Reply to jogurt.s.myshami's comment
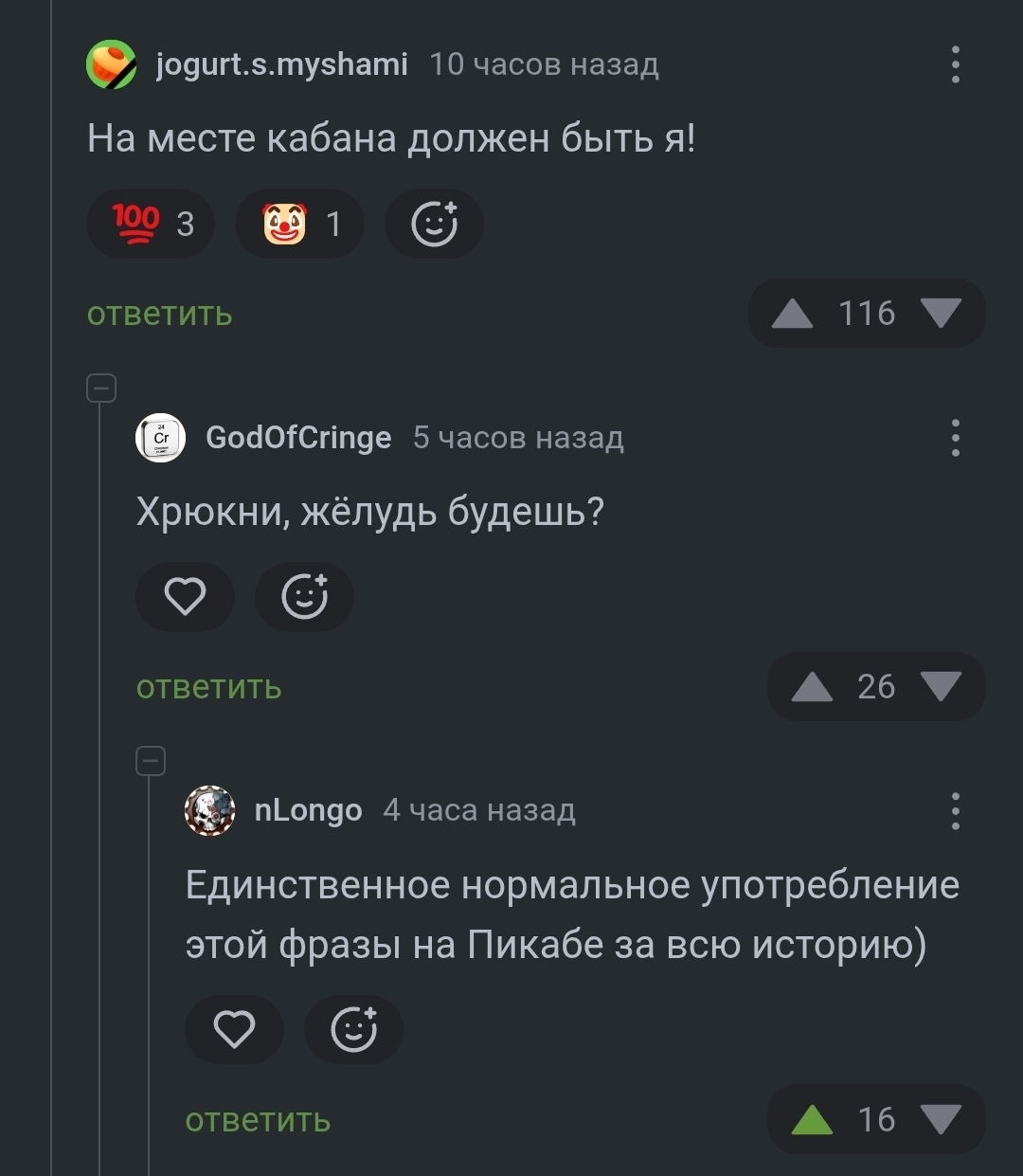 pos(159,314)
